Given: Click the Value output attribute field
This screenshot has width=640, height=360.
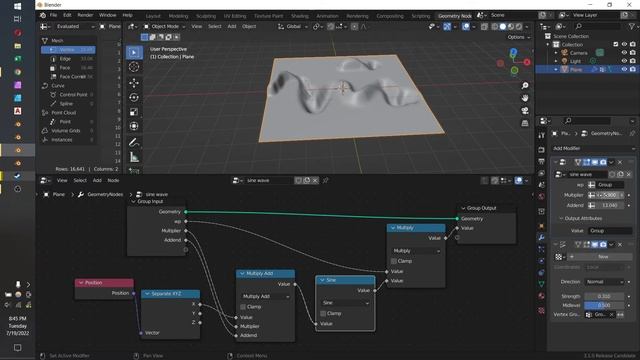Looking at the screenshot, I should pyautogui.click(x=610, y=231).
